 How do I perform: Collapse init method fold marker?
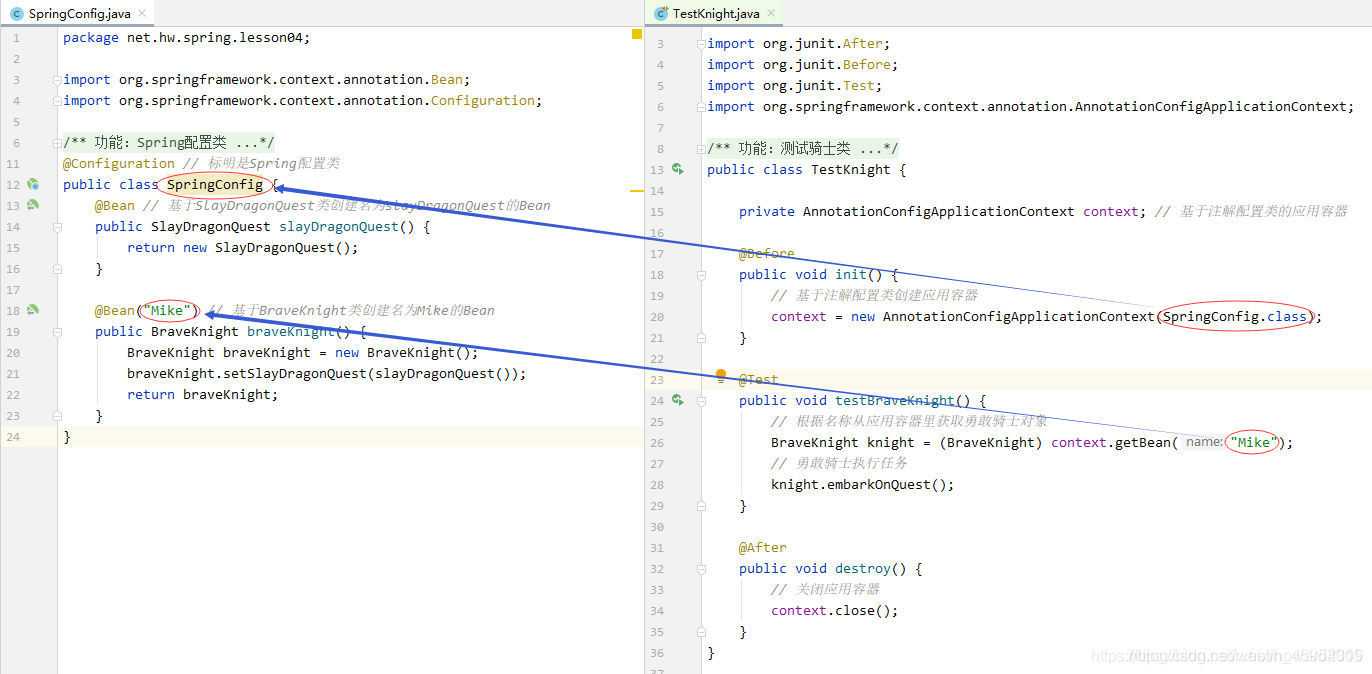coord(701,275)
